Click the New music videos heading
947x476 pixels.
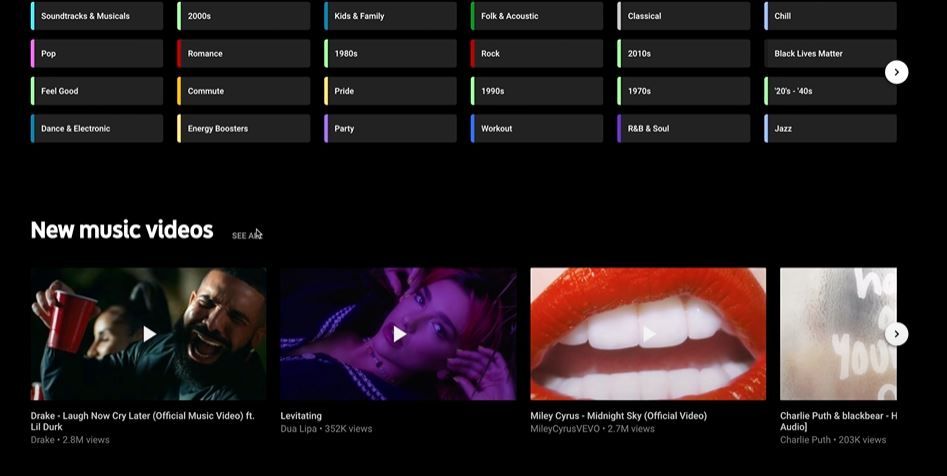tap(122, 230)
